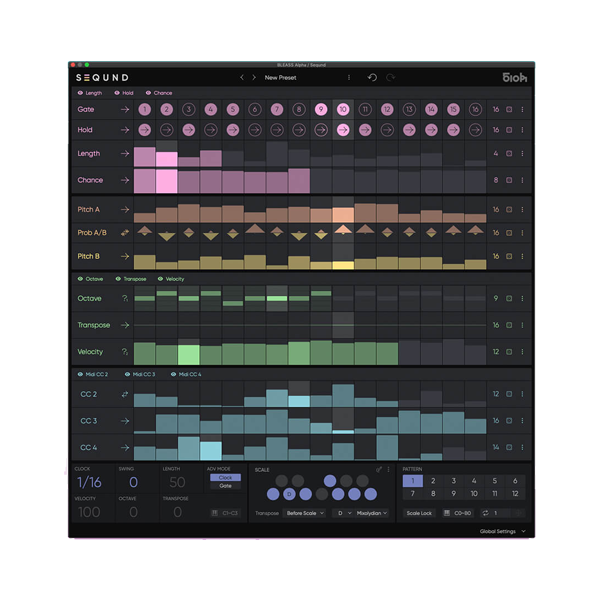Click the Bleass logo in top right

(x=514, y=77)
